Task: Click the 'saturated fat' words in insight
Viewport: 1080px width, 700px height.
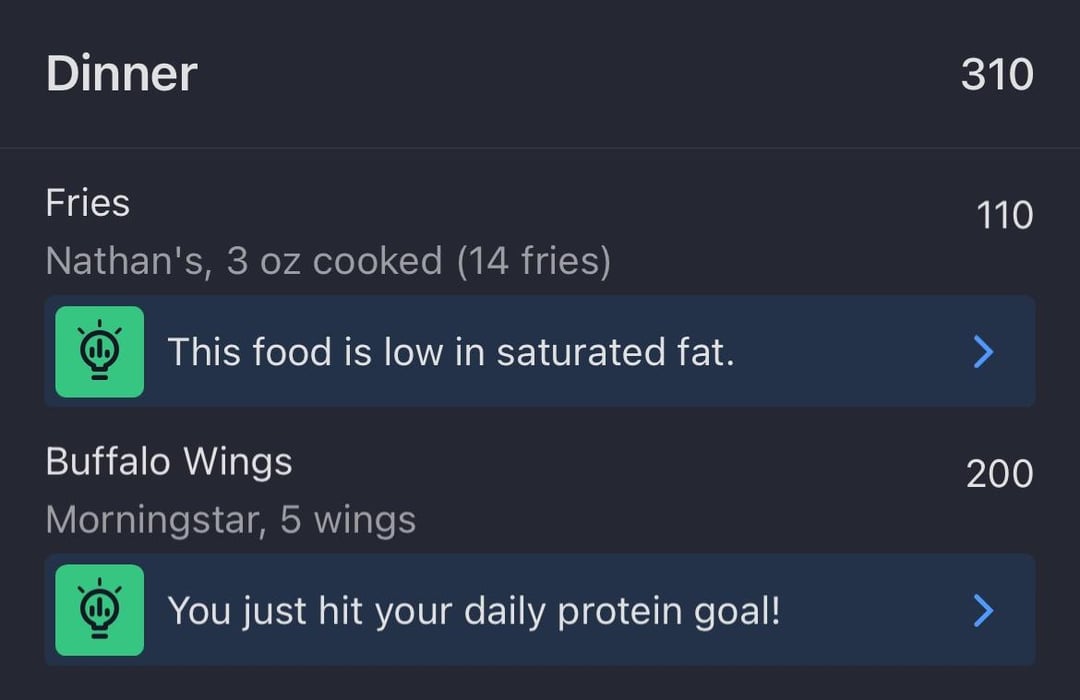Action: [x=616, y=351]
